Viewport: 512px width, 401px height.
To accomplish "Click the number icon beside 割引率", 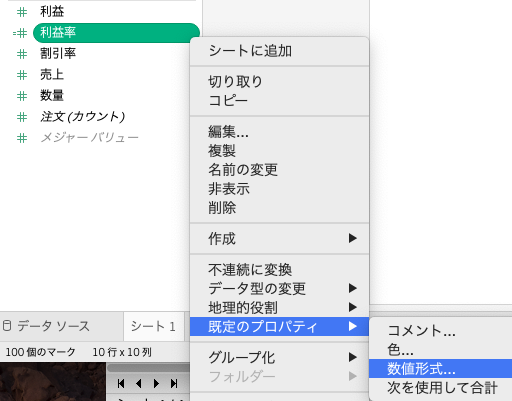I will 22,54.
